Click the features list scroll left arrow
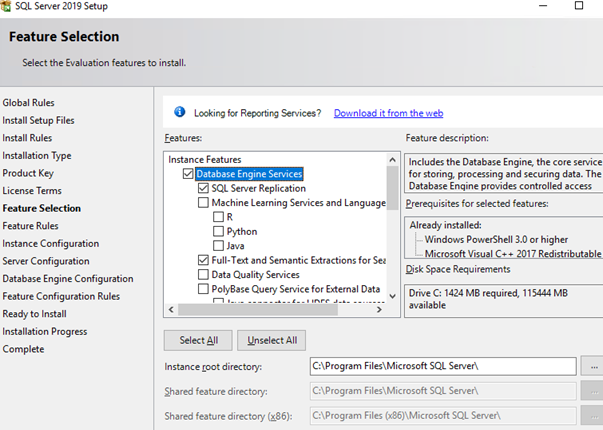 172,310
